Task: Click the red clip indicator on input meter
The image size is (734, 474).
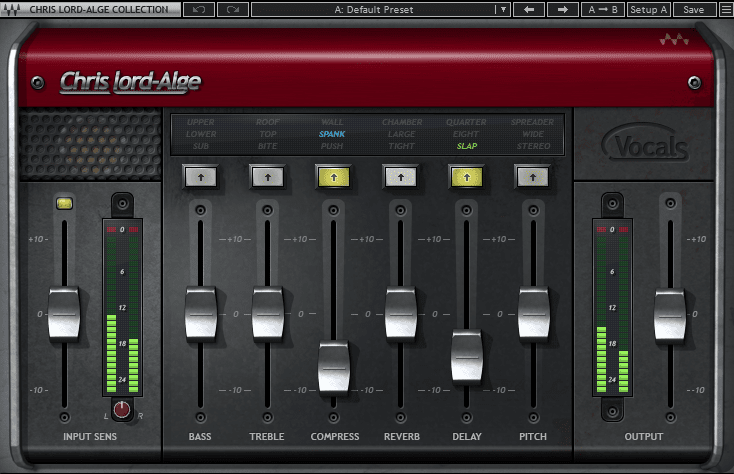Action: (x=122, y=230)
